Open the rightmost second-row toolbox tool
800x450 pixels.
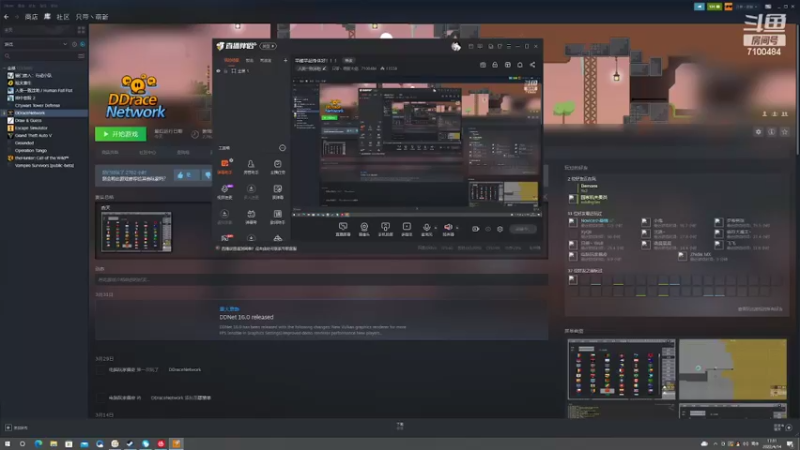click(x=277, y=191)
